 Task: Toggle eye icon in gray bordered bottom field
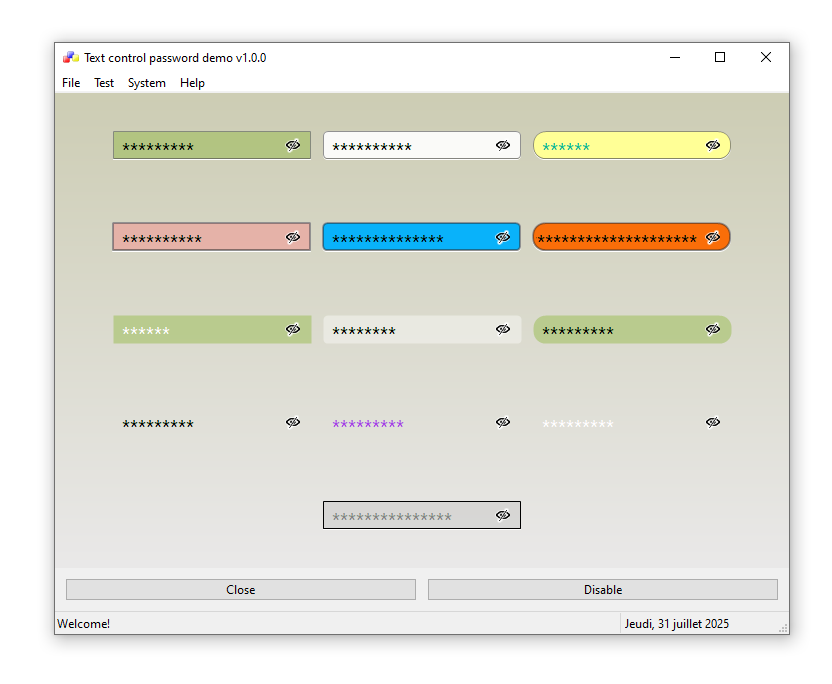pos(503,515)
